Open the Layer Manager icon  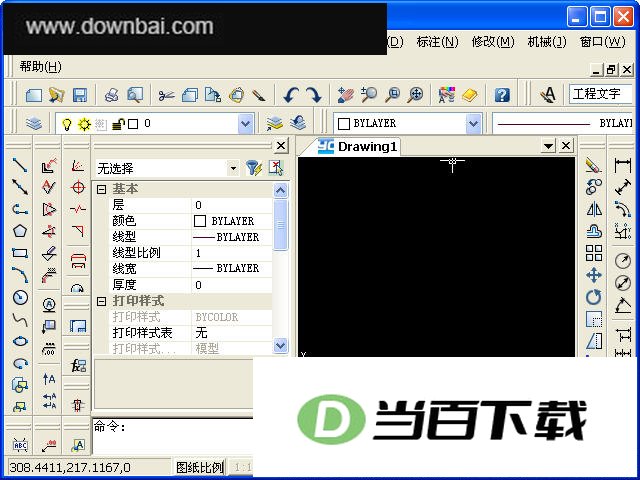point(34,123)
